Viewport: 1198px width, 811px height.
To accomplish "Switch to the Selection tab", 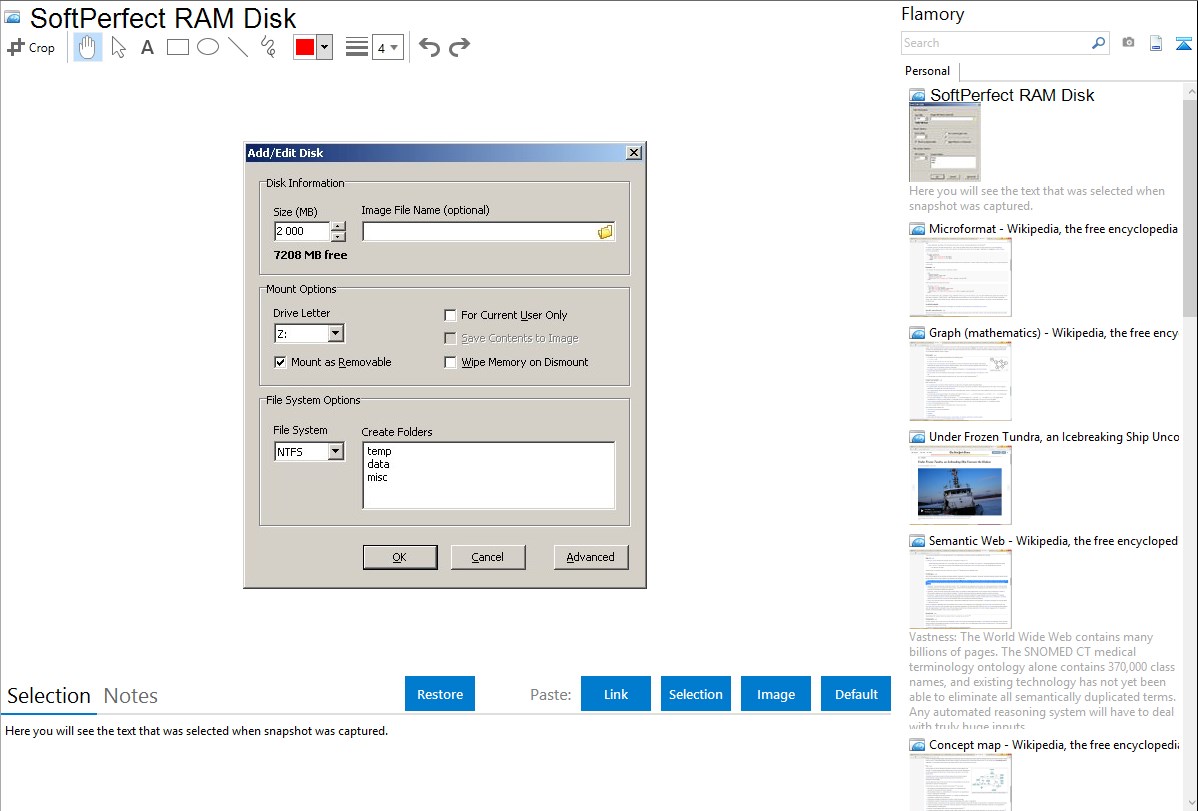I will coord(49,696).
